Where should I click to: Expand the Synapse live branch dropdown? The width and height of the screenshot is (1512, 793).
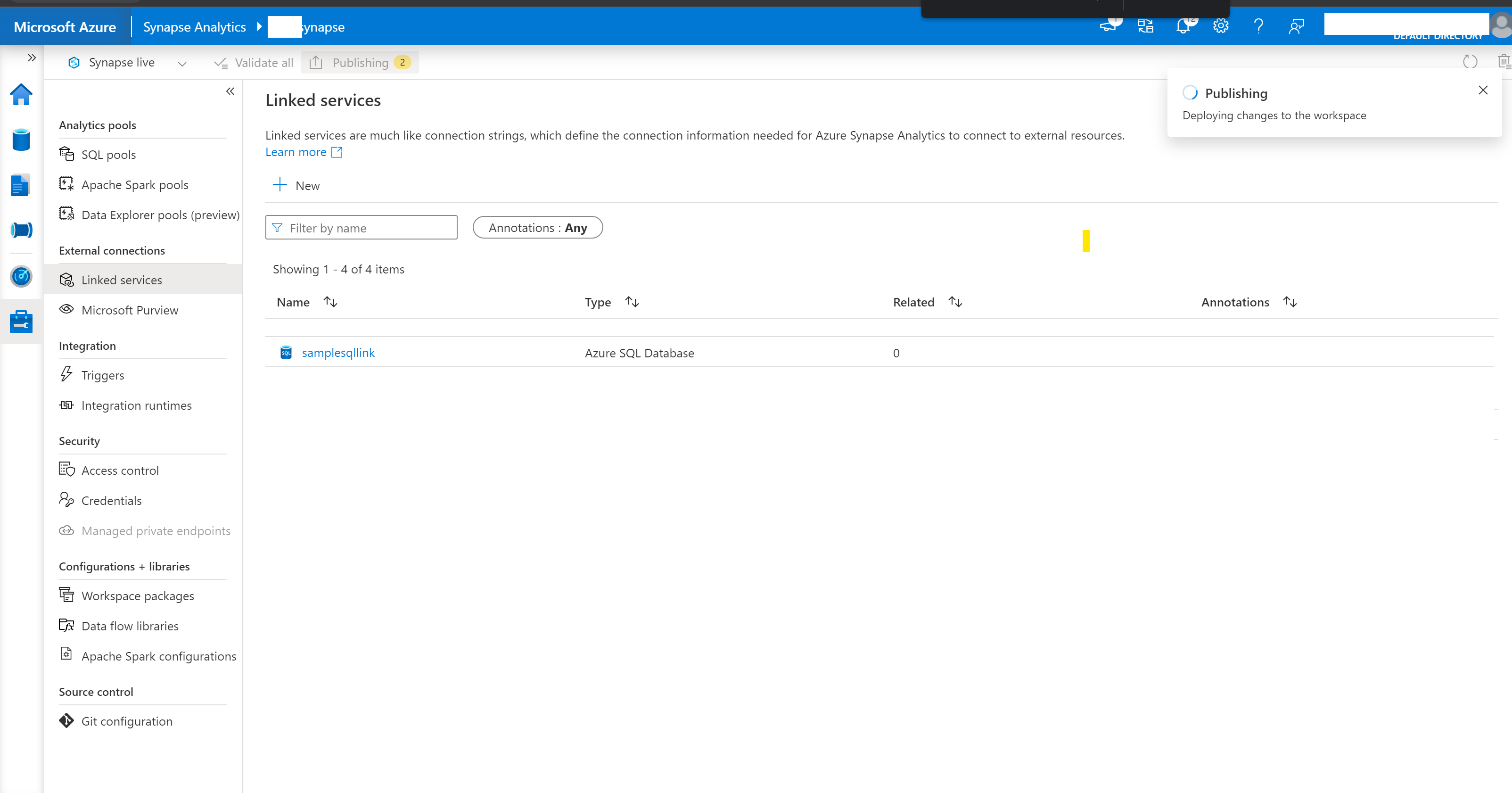[182, 63]
